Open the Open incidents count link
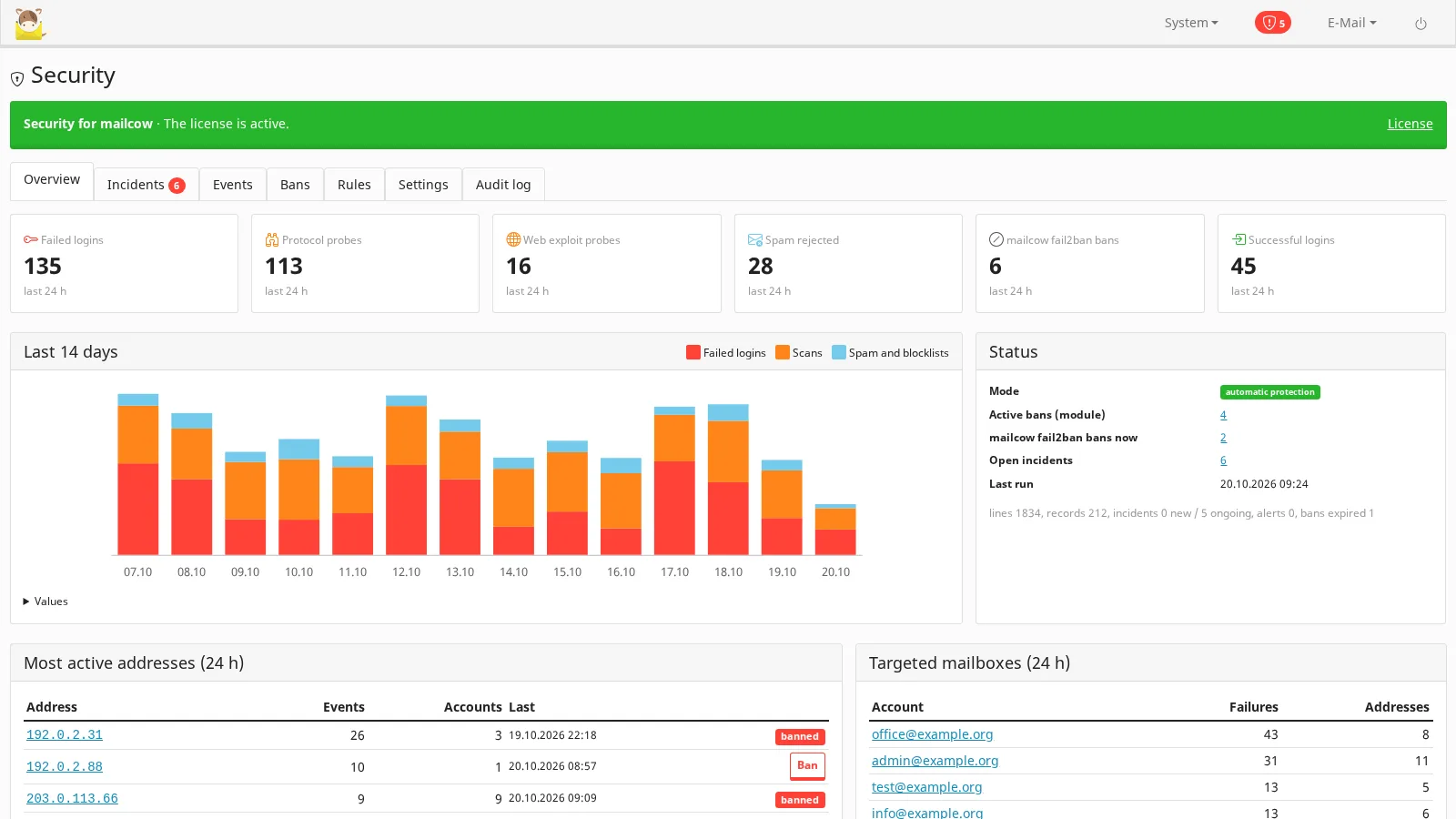1456x819 pixels. tap(1223, 460)
